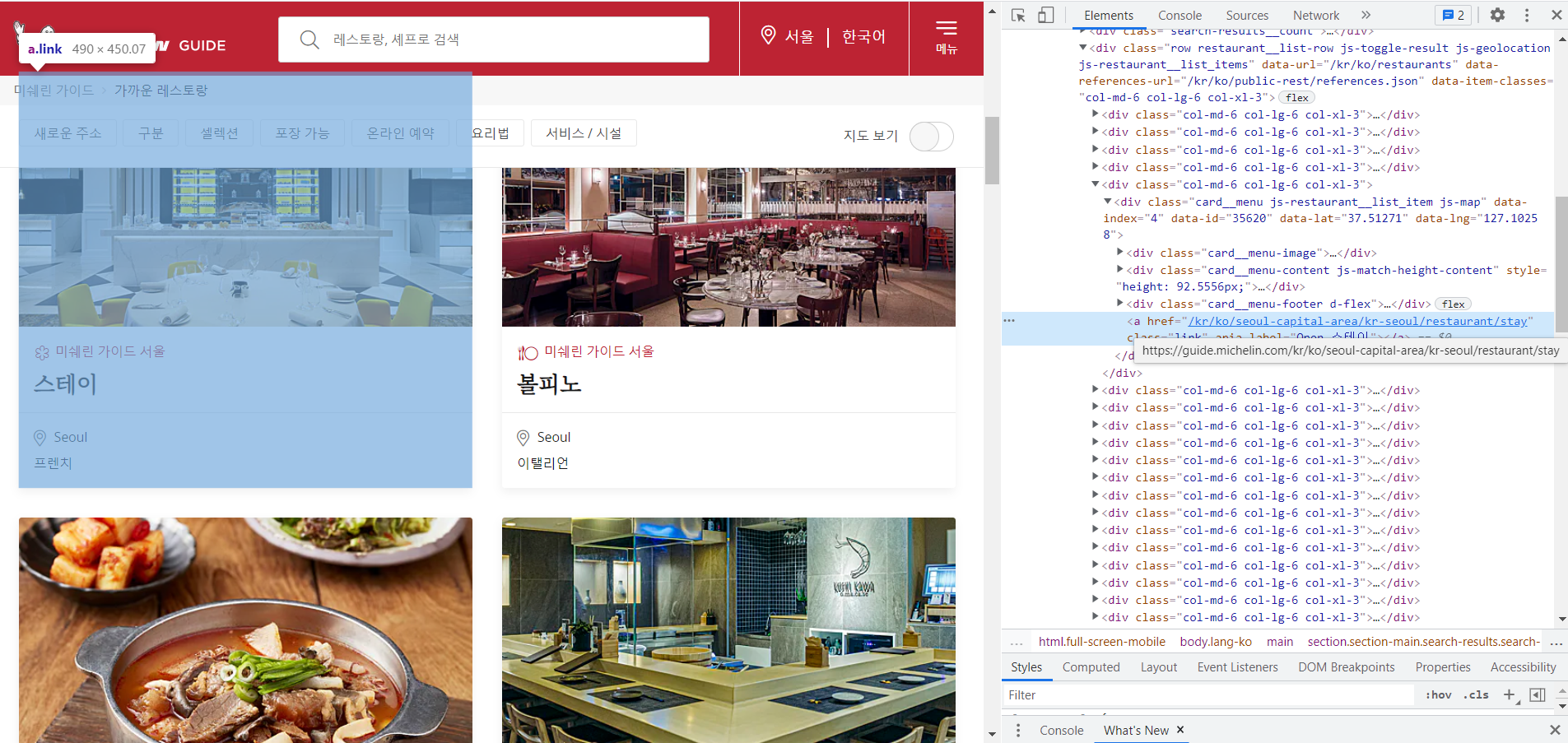Click the flex badge on restaurant list row
Viewport: 1568px width, 743px height.
(1296, 97)
